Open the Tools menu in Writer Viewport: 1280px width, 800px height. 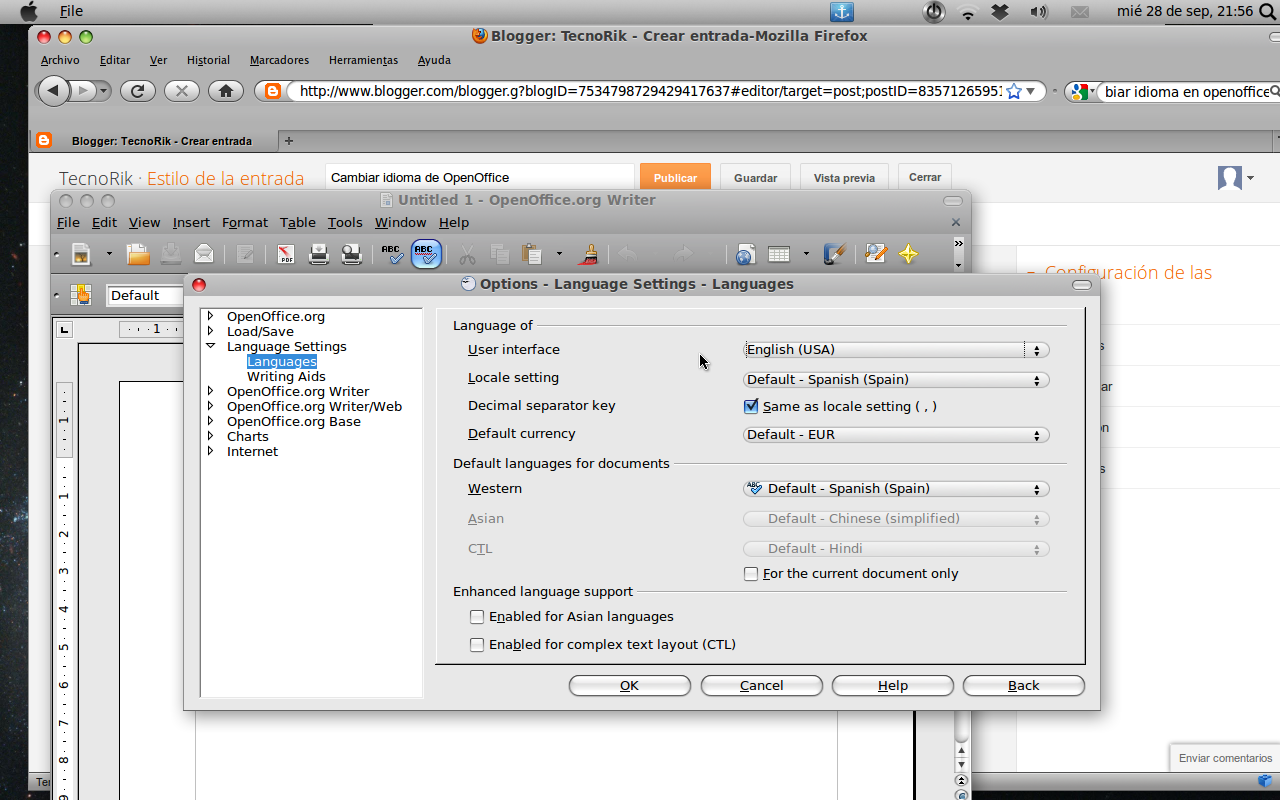point(344,222)
